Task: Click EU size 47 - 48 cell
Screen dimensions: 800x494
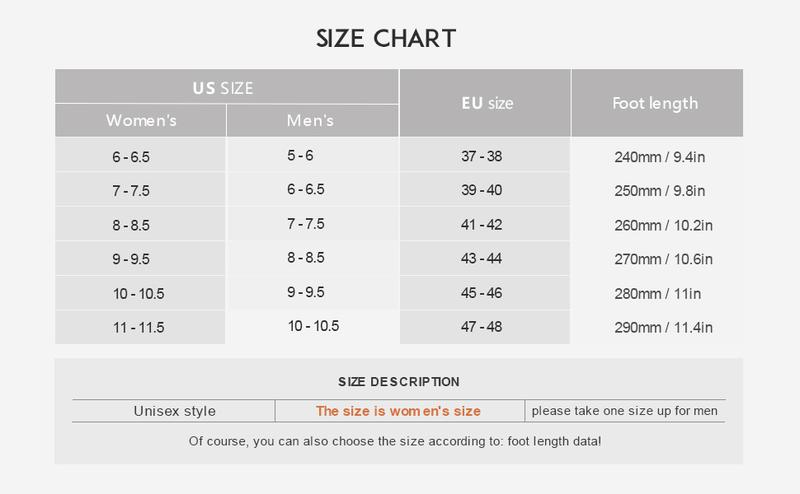Action: tap(481, 327)
